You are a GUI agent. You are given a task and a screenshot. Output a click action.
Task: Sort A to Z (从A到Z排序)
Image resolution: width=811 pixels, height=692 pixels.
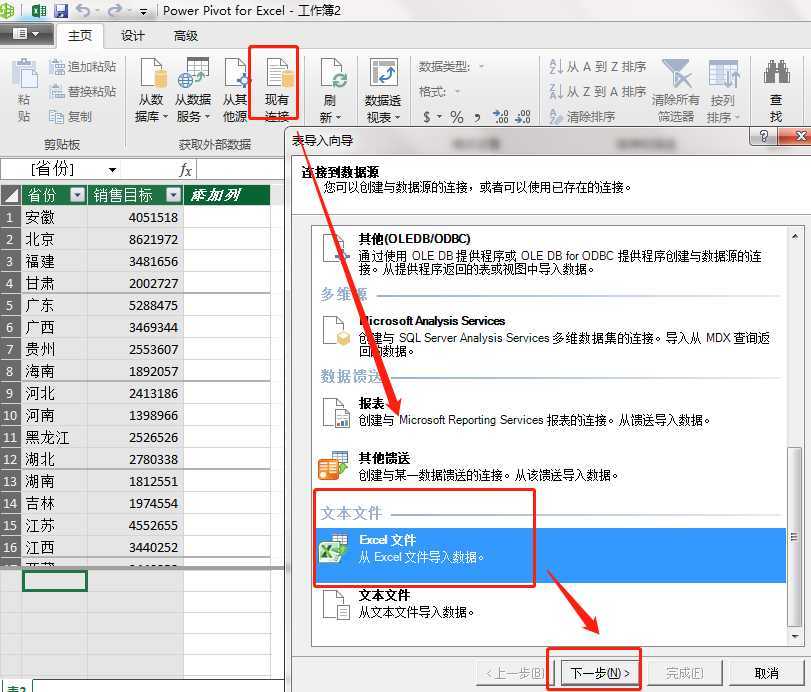point(597,67)
